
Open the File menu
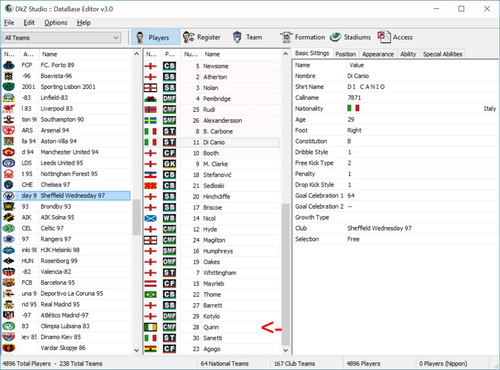tap(9, 23)
